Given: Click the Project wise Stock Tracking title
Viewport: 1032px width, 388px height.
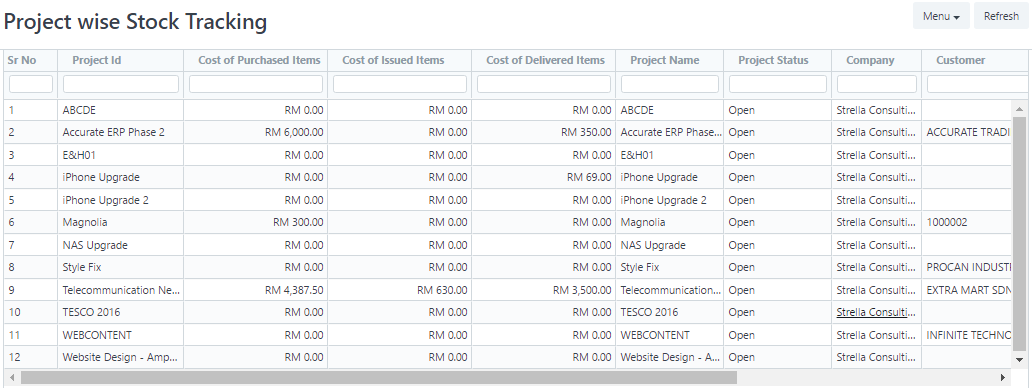Looking at the screenshot, I should pos(135,22).
